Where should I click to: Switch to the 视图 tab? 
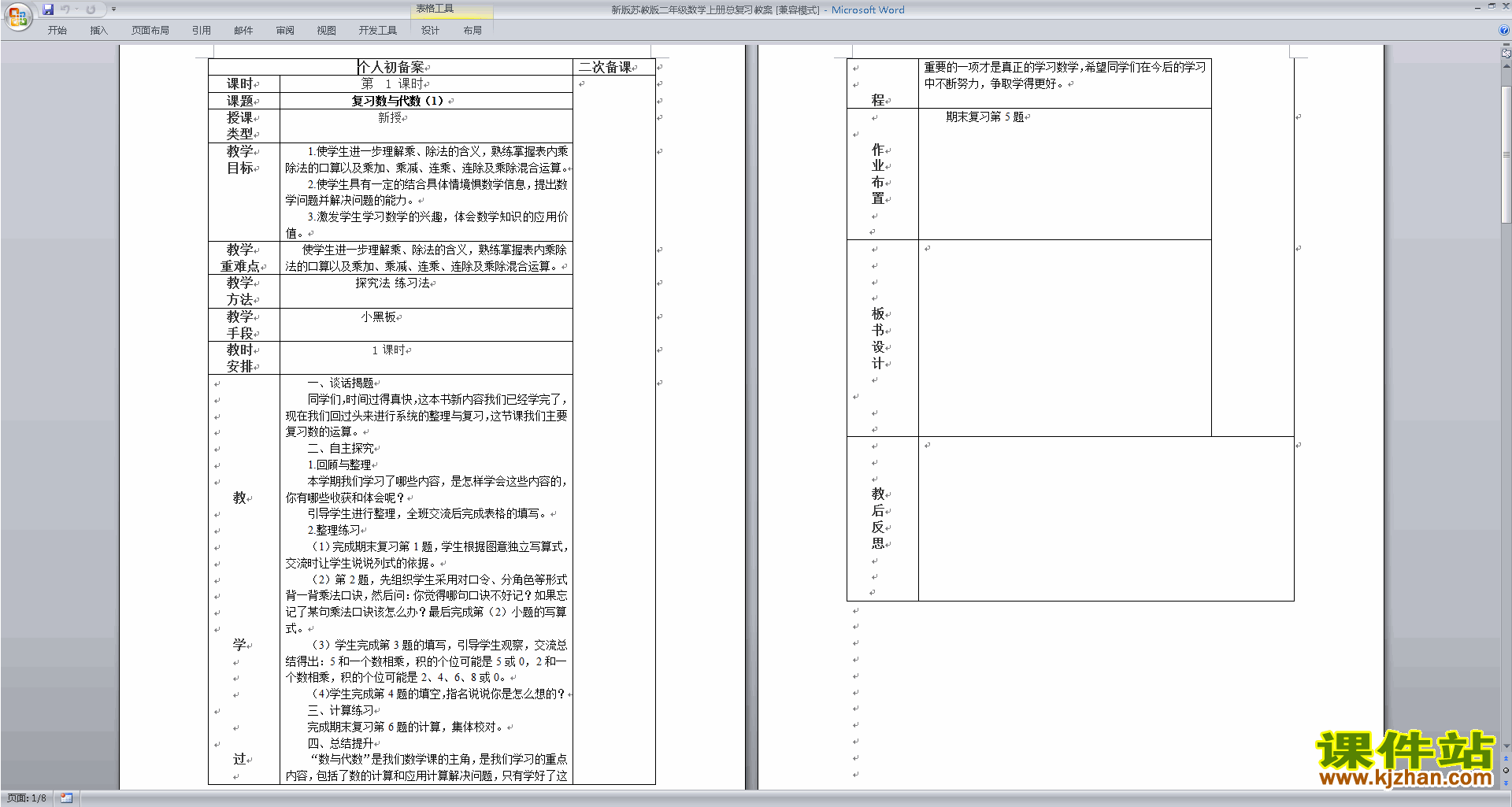(326, 31)
